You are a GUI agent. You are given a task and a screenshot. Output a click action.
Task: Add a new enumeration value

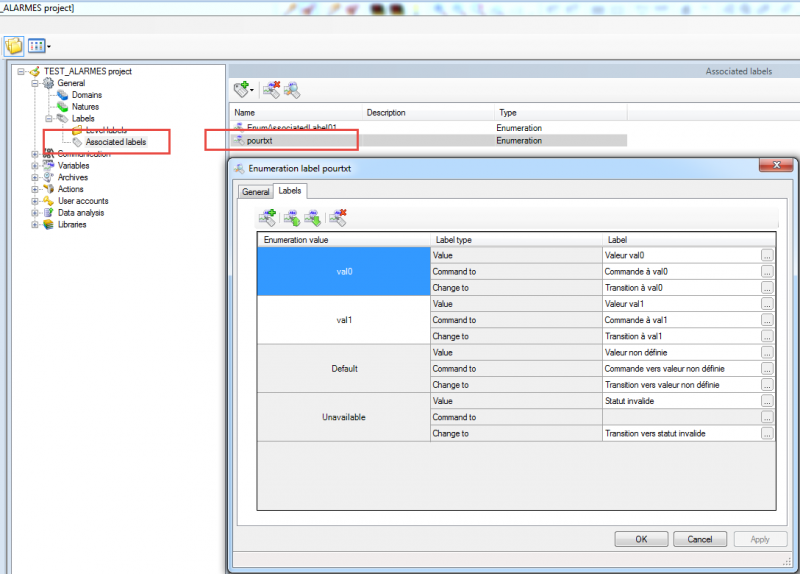(x=267, y=218)
